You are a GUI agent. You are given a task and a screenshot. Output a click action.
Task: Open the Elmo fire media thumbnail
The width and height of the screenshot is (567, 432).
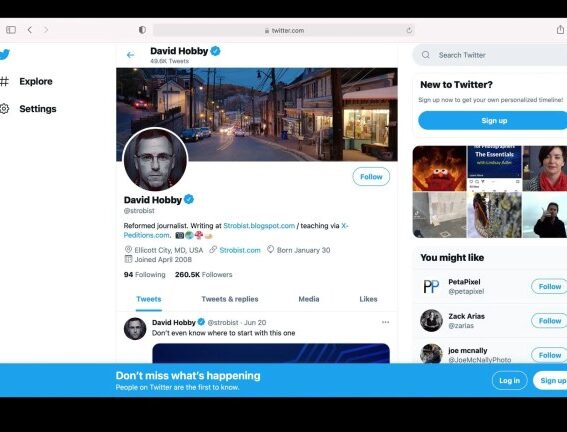coord(439,168)
